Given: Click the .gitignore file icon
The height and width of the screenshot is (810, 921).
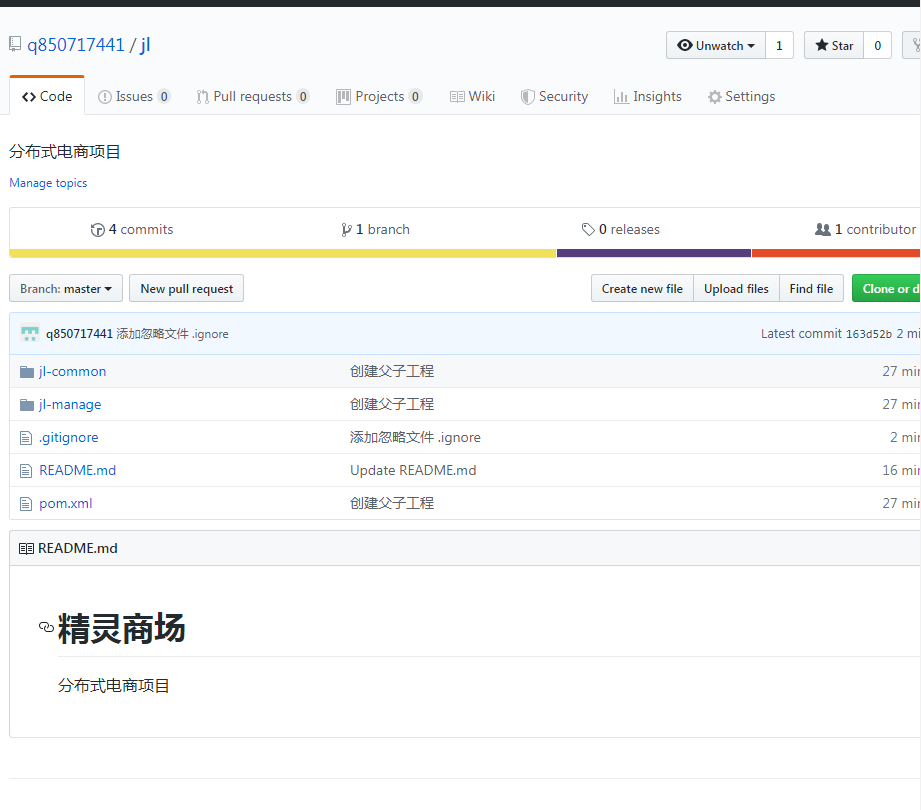Looking at the screenshot, I should pyautogui.click(x=26, y=438).
